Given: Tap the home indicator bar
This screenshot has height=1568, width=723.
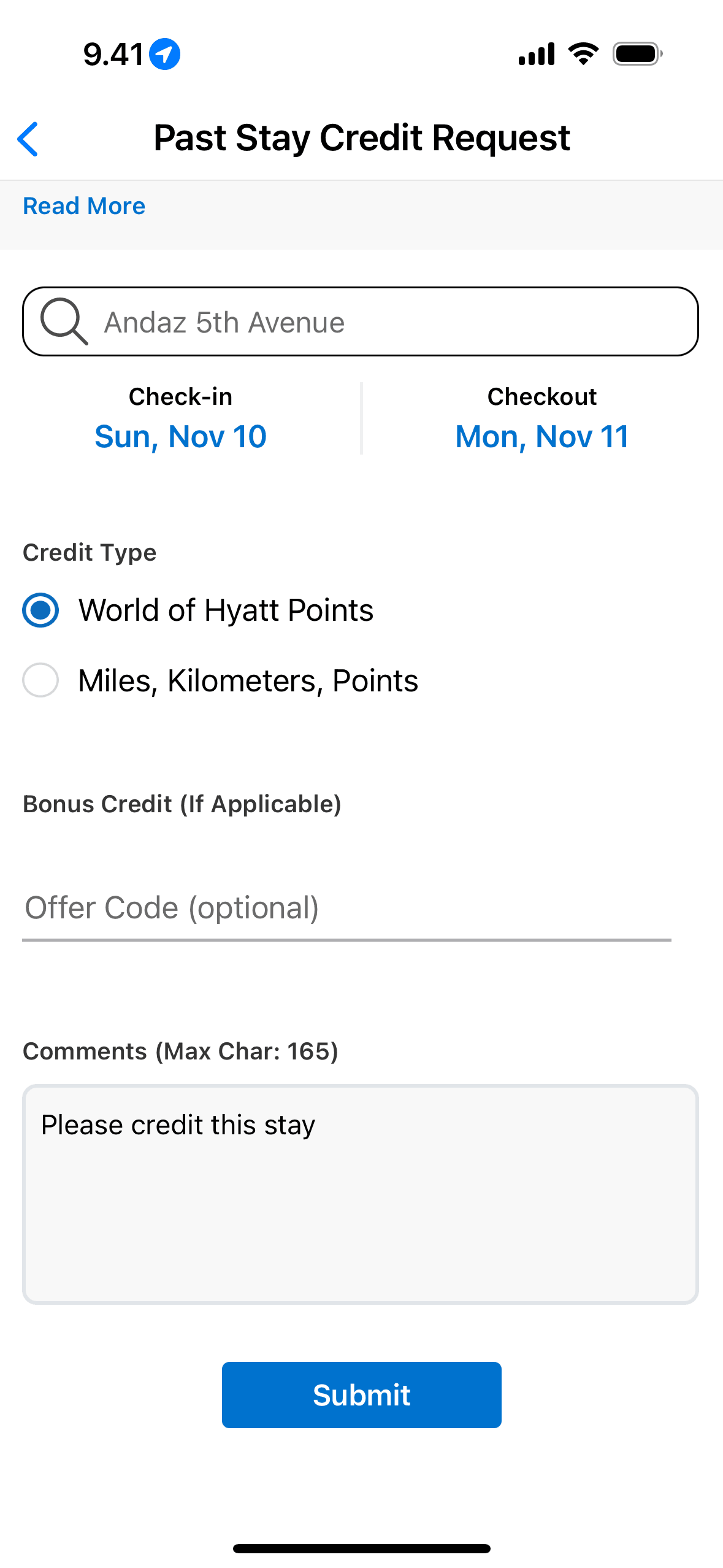Looking at the screenshot, I should (362, 1548).
